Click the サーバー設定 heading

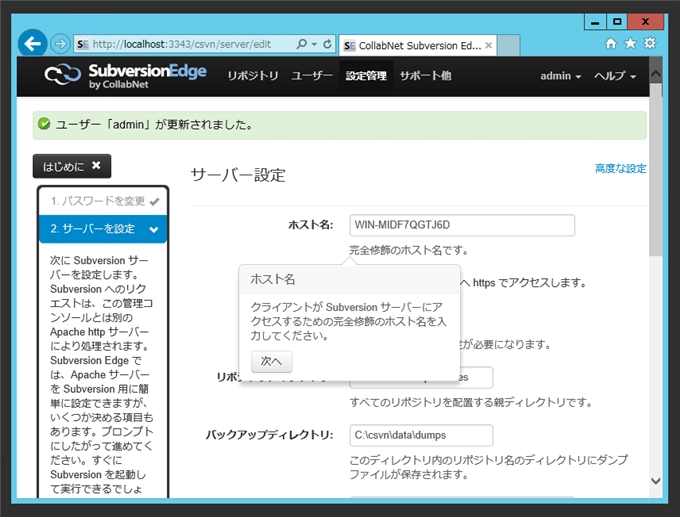click(x=238, y=175)
